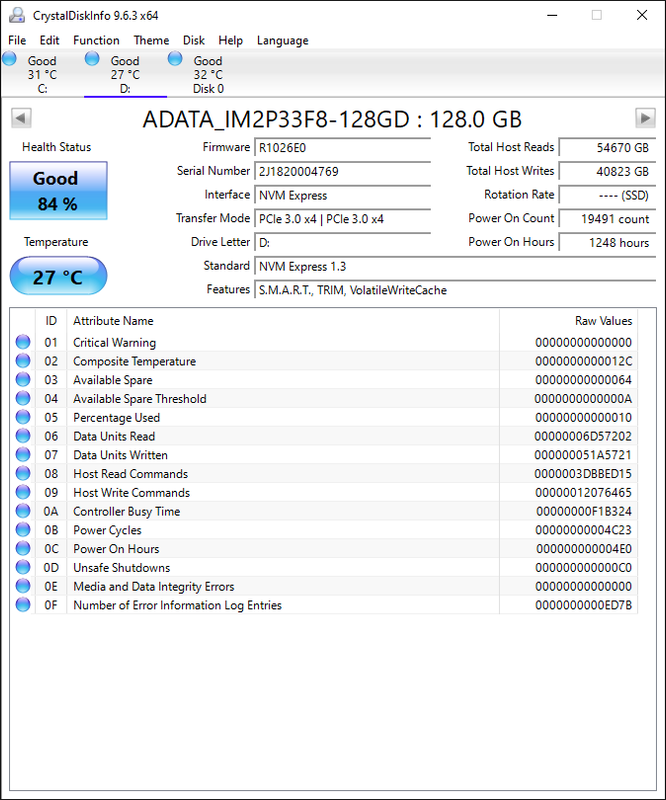
Task: Click status orb for Available Spare Threshold row
Action: pyautogui.click(x=23, y=398)
